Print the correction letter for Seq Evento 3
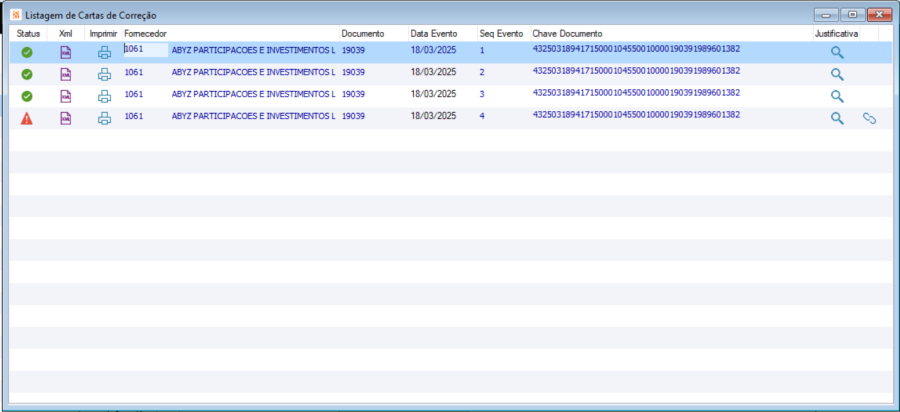The image size is (900, 412). pos(104,96)
